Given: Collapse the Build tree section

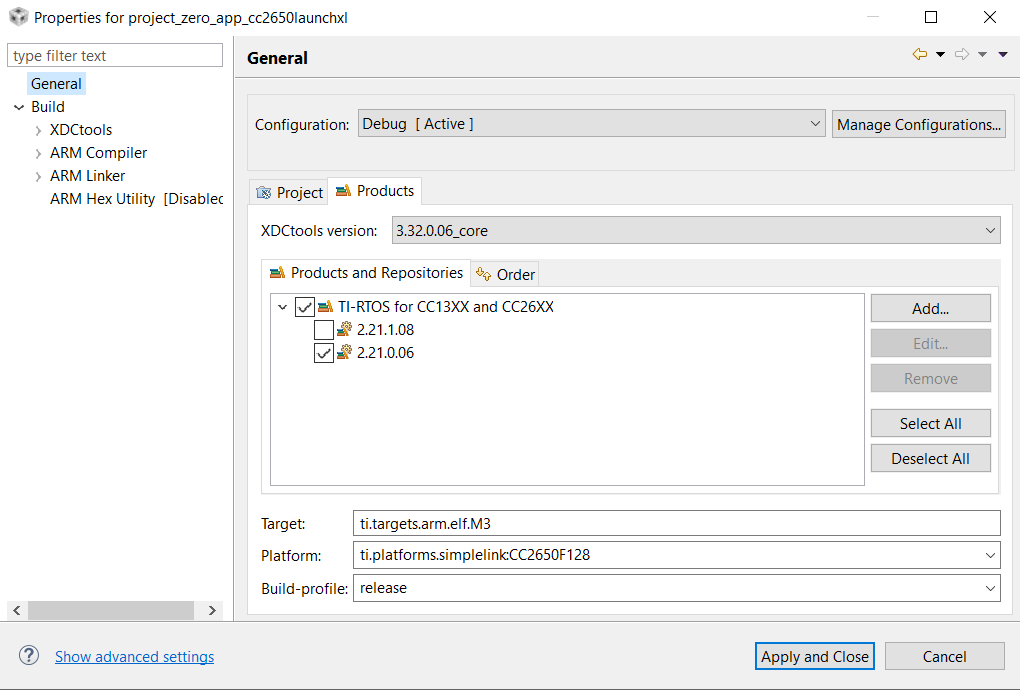Looking at the screenshot, I should (19, 107).
